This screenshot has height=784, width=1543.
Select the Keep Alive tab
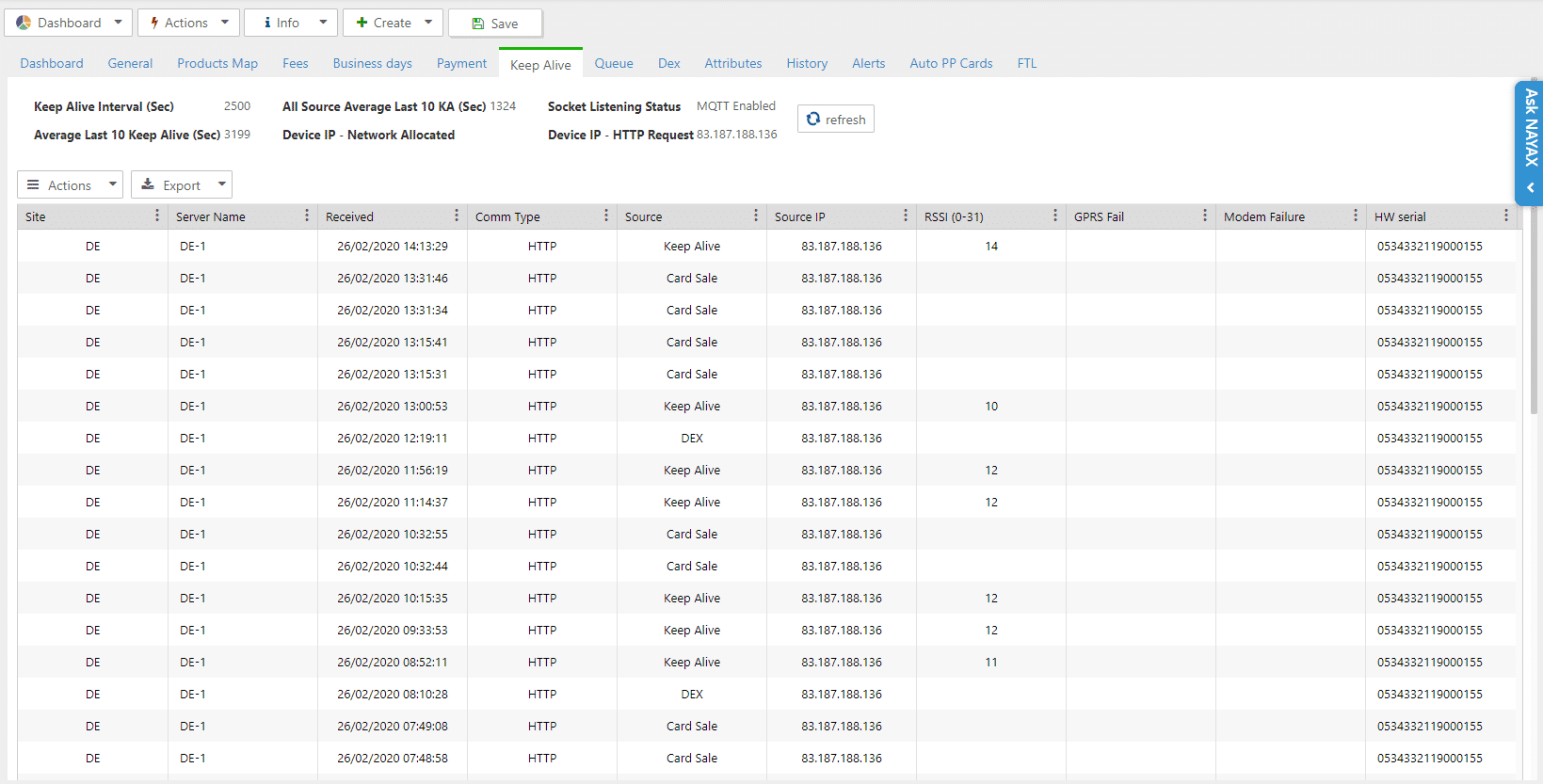(540, 64)
